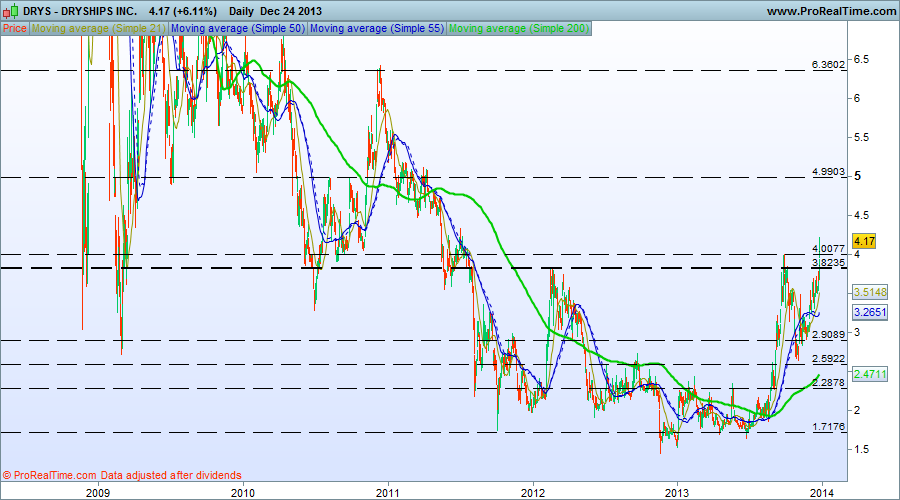The height and width of the screenshot is (500, 900).
Task: Click the 2009 date axis label
Action: [98, 493]
